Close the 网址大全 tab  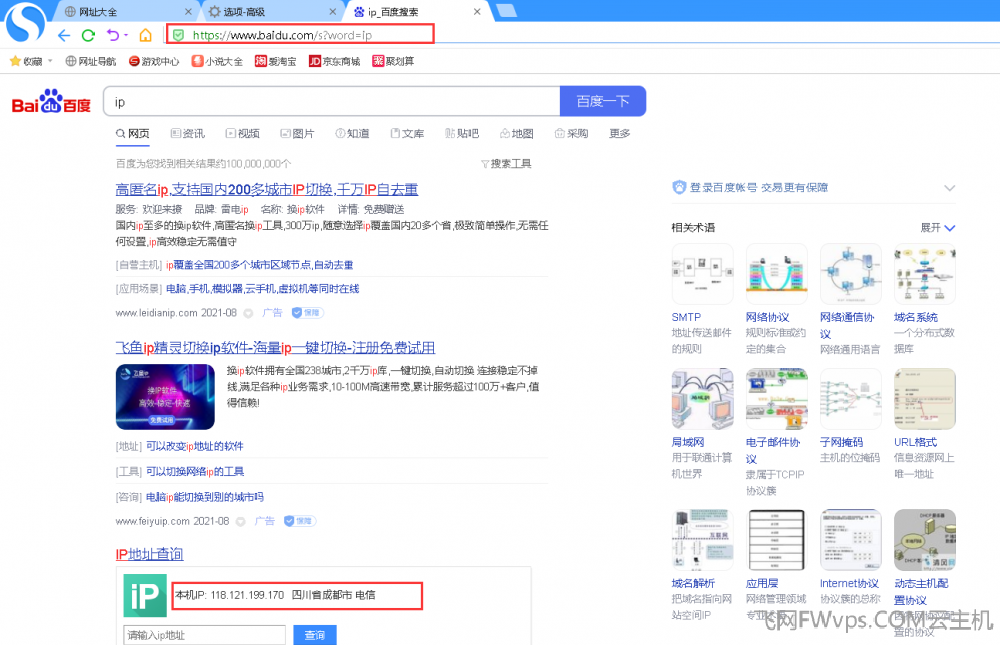pos(188,11)
